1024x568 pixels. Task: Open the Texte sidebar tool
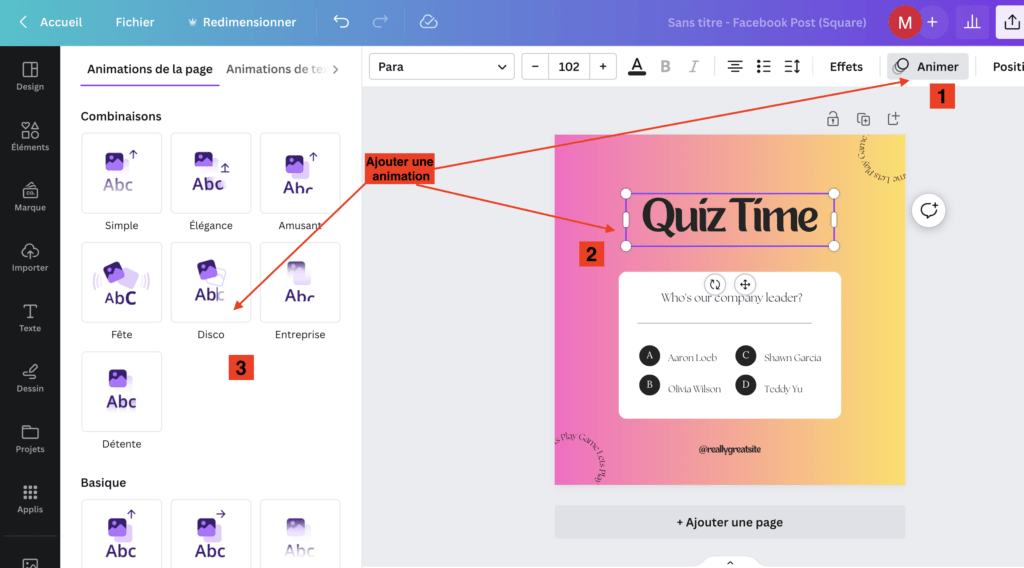tap(30, 318)
